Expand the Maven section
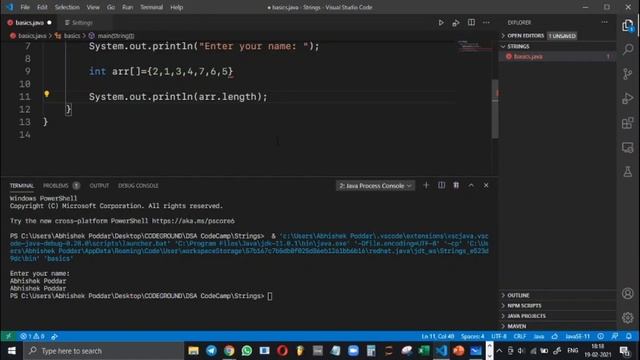The image size is (640, 360). tap(557, 326)
